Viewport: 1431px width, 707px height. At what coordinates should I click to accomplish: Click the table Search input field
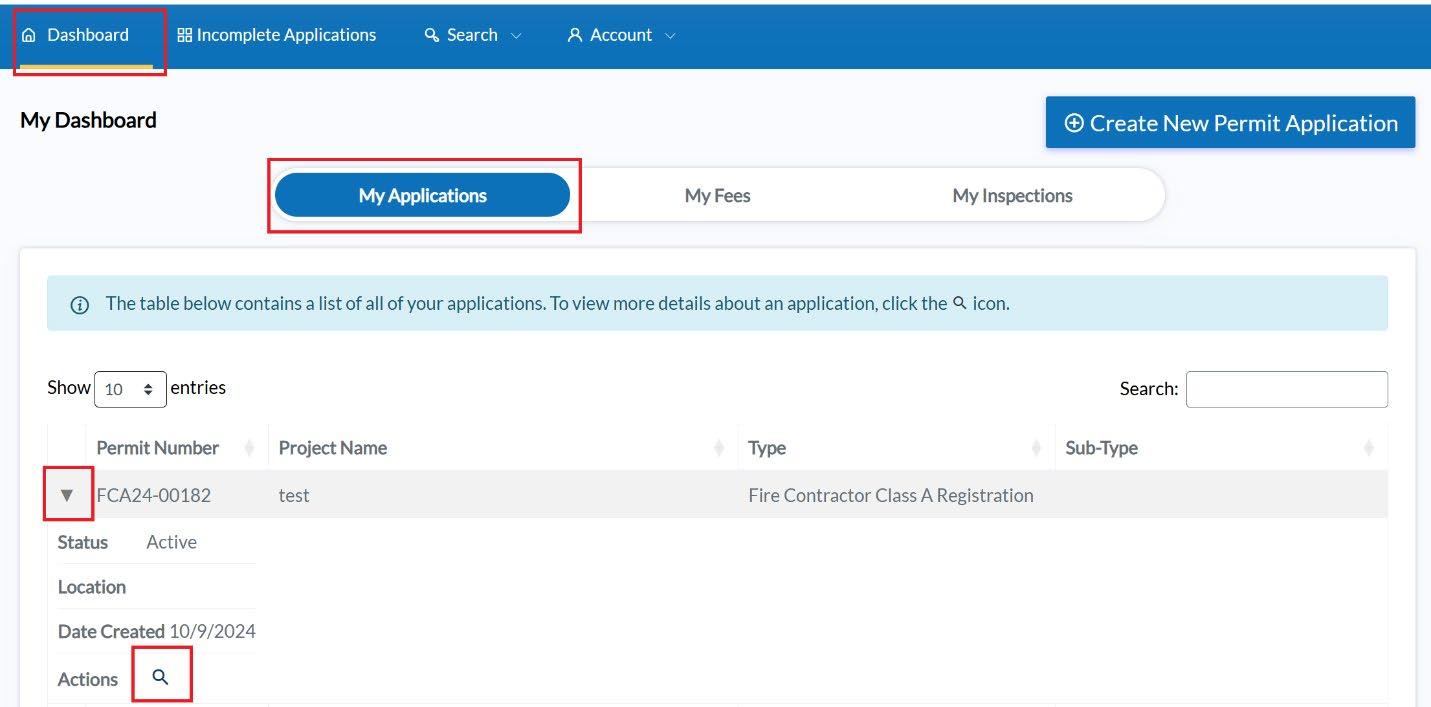click(1286, 389)
